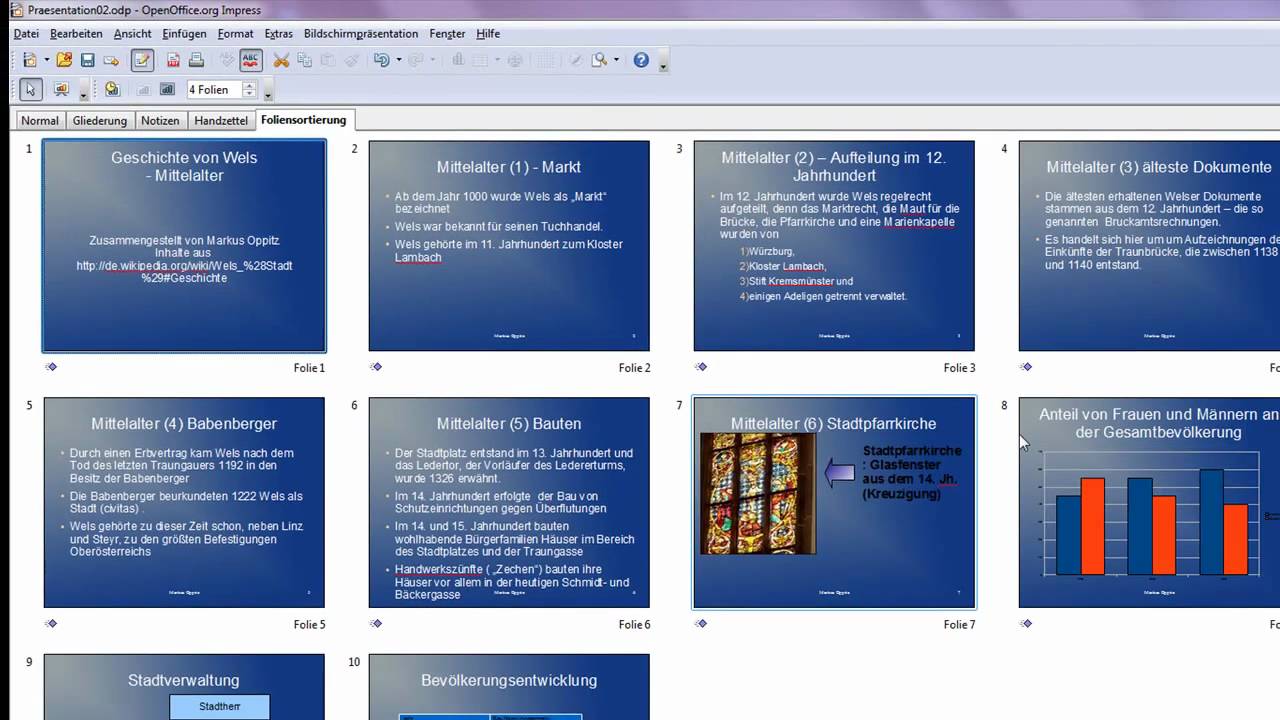This screenshot has width=1280, height=720.
Task: Toggle AutoSpellcheck ABC button
Action: [251, 60]
